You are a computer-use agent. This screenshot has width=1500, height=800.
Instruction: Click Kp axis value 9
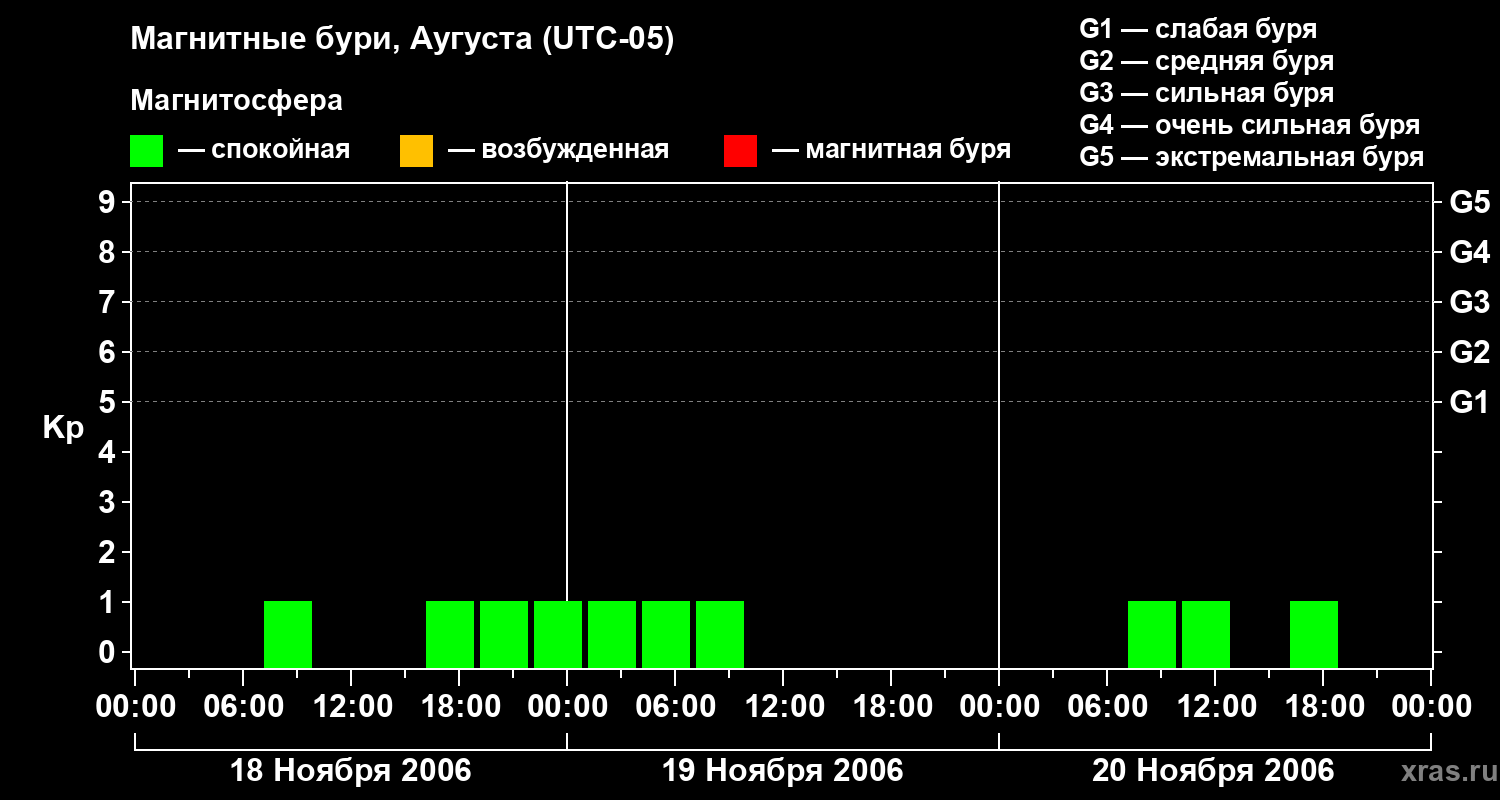109,202
